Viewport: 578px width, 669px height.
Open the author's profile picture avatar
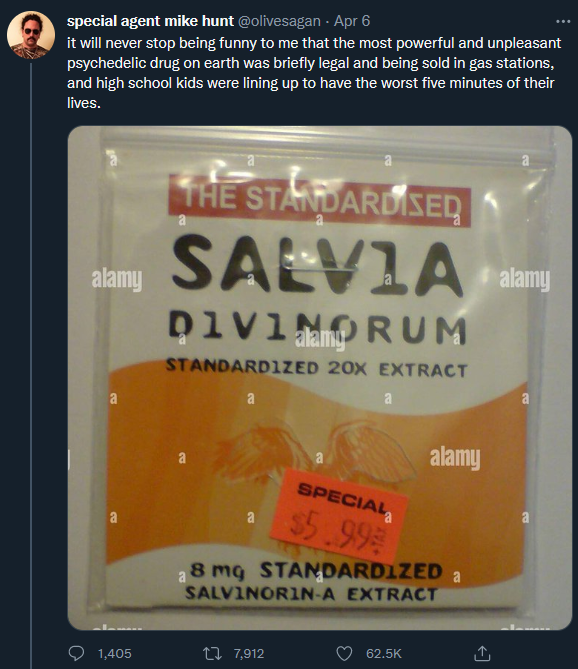click(31, 35)
